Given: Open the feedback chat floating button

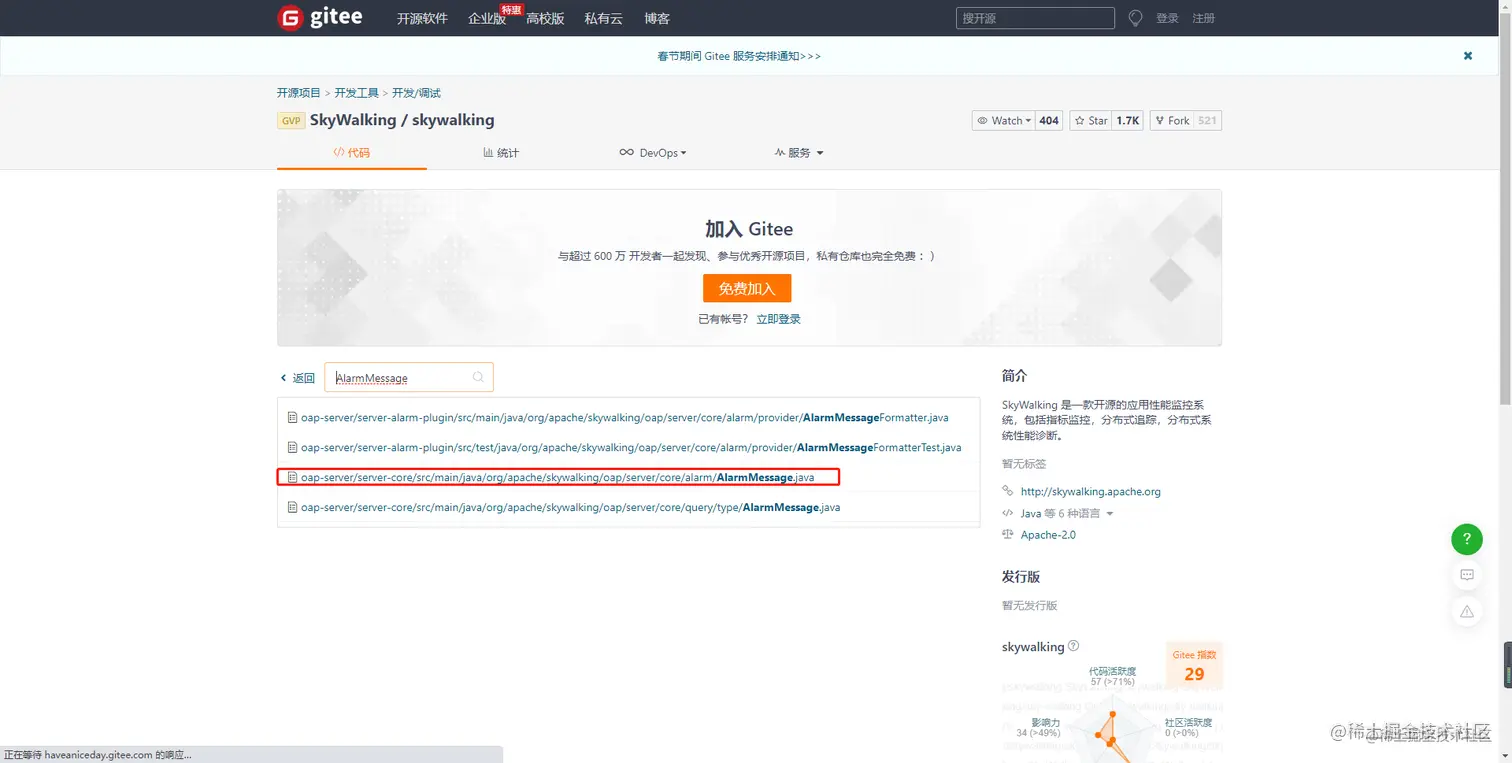Looking at the screenshot, I should pyautogui.click(x=1467, y=575).
